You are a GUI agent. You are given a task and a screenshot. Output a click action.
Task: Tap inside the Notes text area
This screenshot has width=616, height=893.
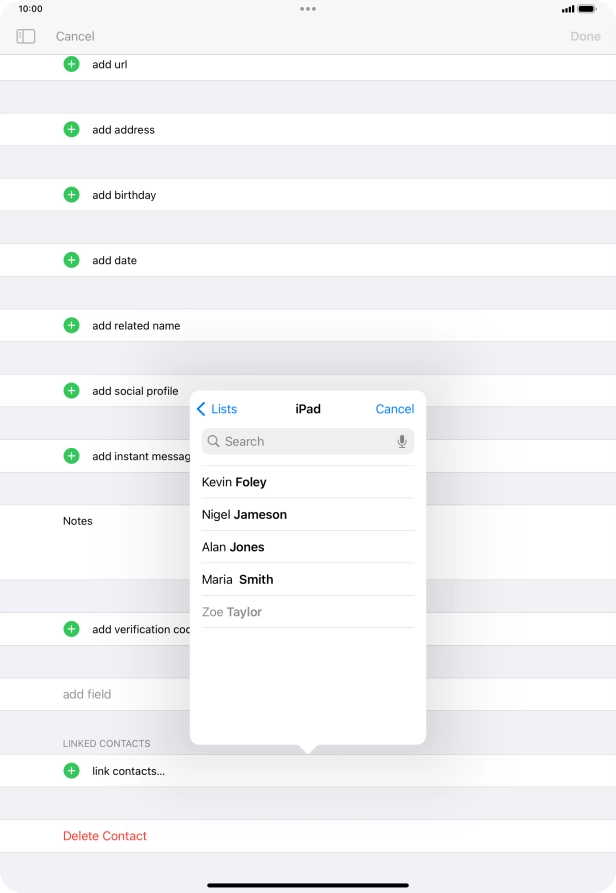(120, 545)
